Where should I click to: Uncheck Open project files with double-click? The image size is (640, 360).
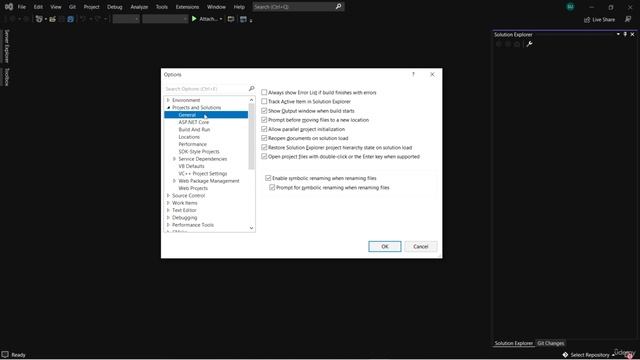pos(264,156)
